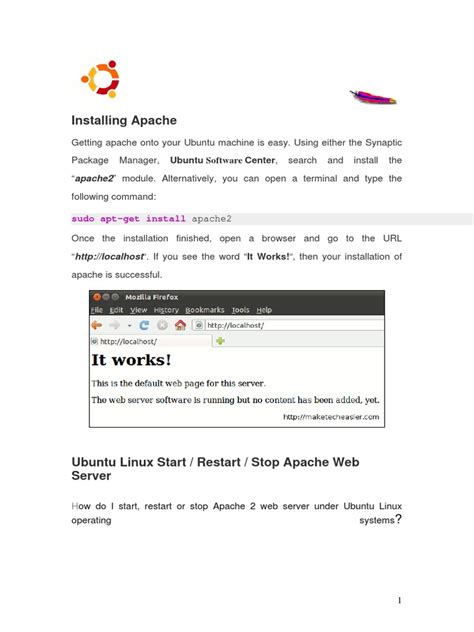Image resolution: width=474 pixels, height=632 pixels.
Task: Click 'This is the default web page' line
Action: (179, 383)
